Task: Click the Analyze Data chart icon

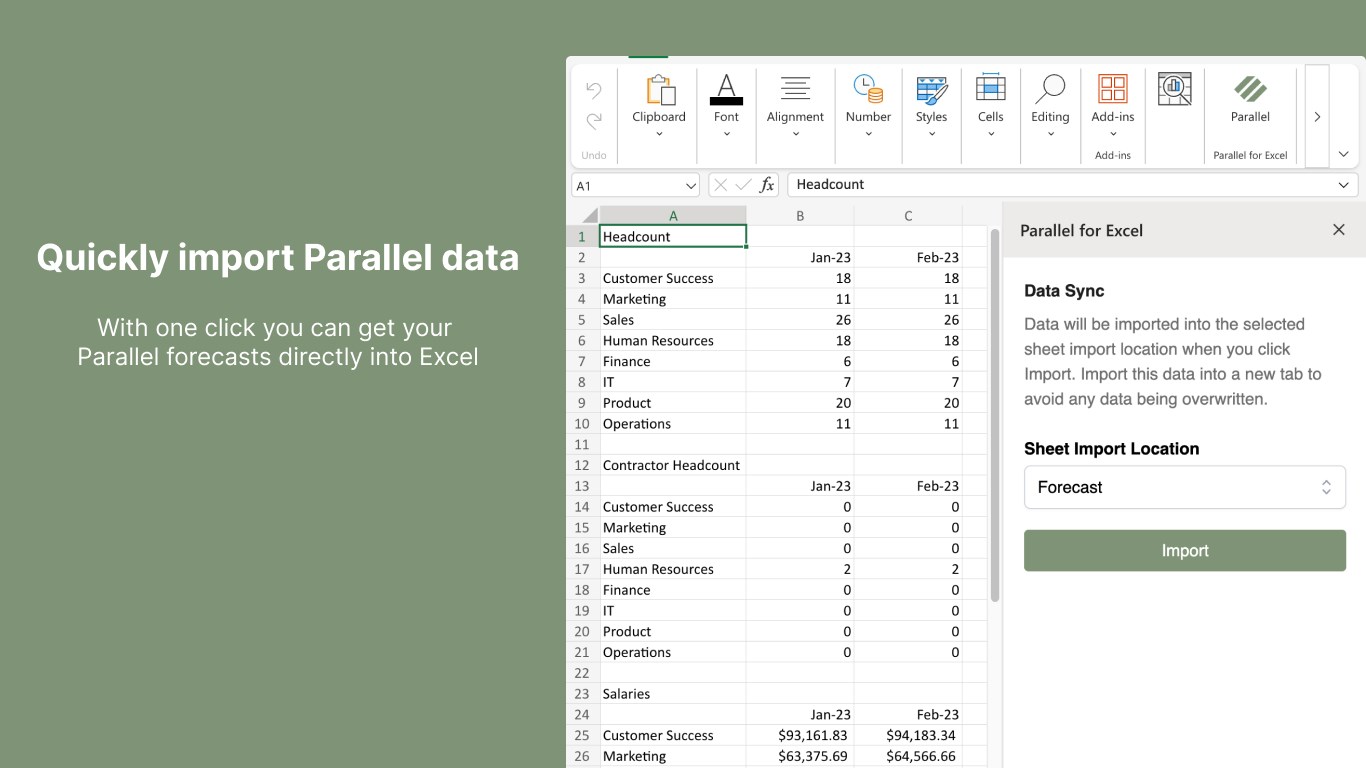Action: (x=1175, y=89)
